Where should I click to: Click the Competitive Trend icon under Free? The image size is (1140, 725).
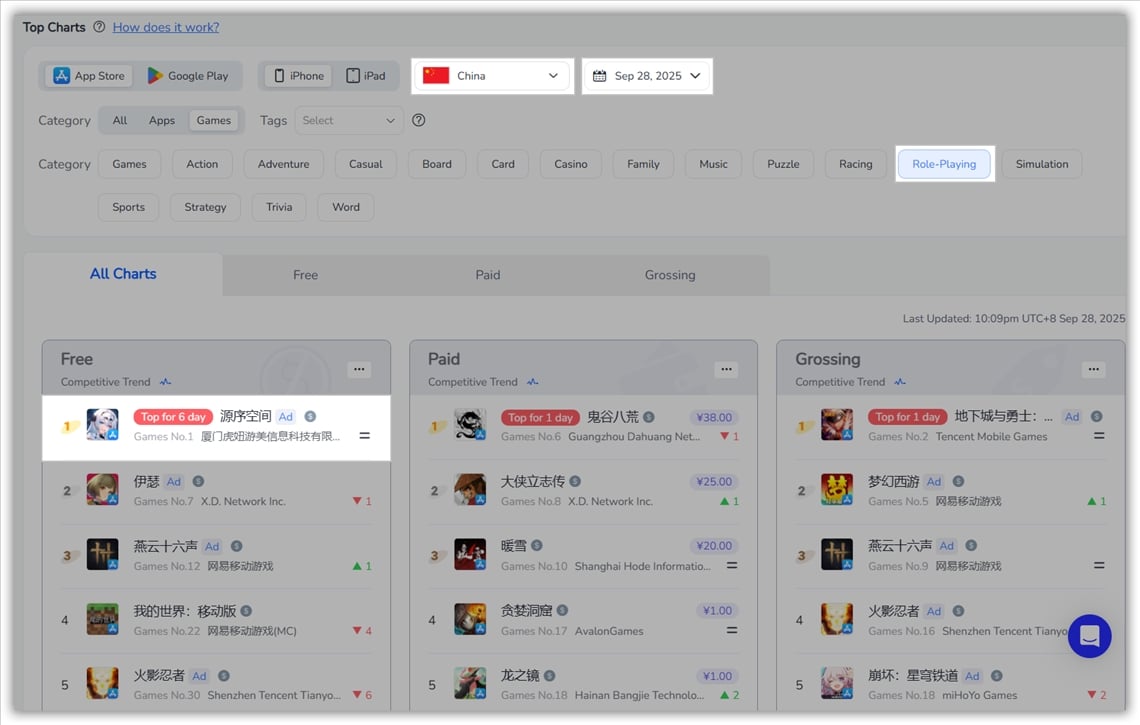[x=165, y=382]
